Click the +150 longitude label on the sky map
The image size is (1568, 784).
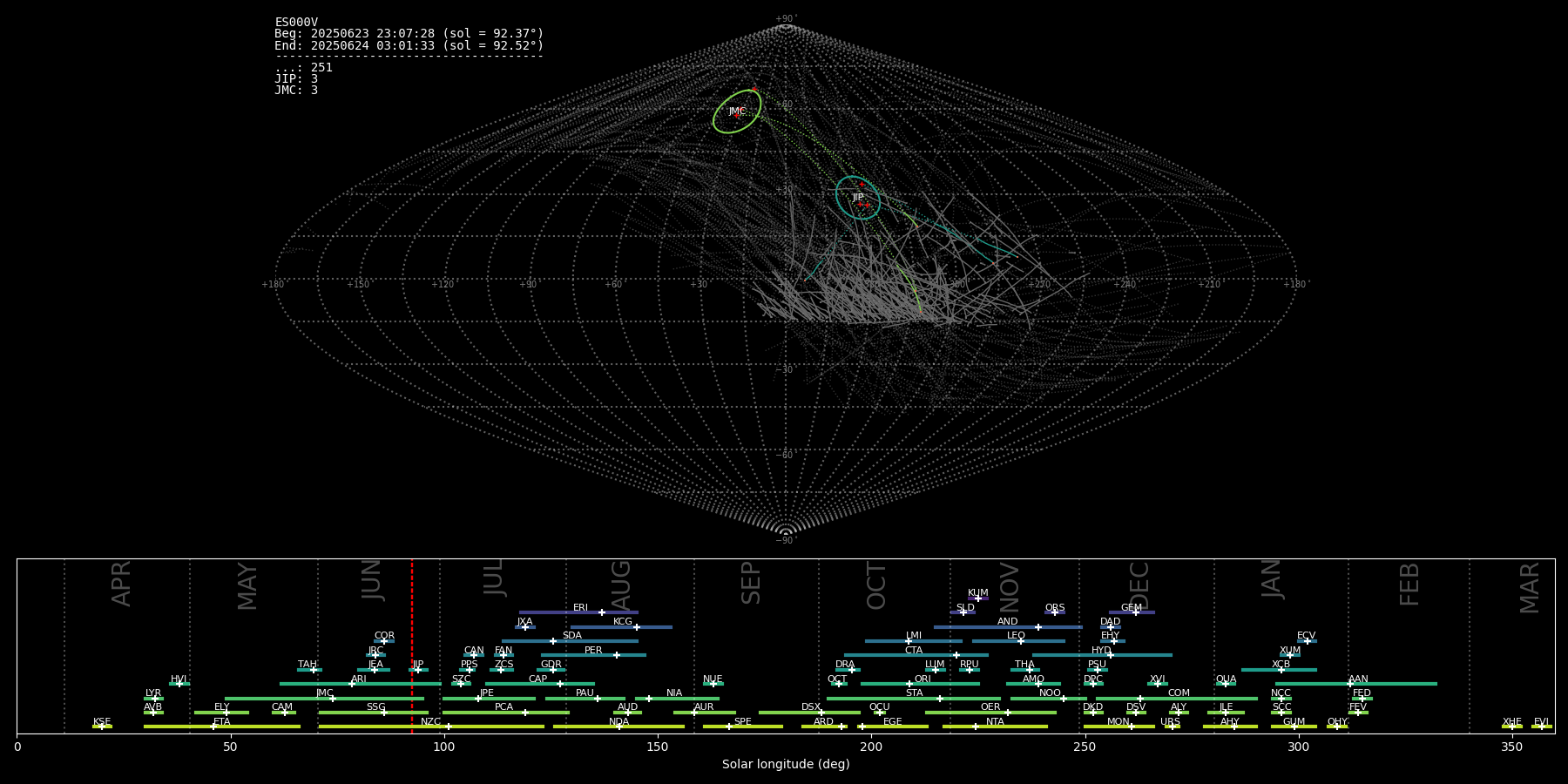(x=358, y=284)
